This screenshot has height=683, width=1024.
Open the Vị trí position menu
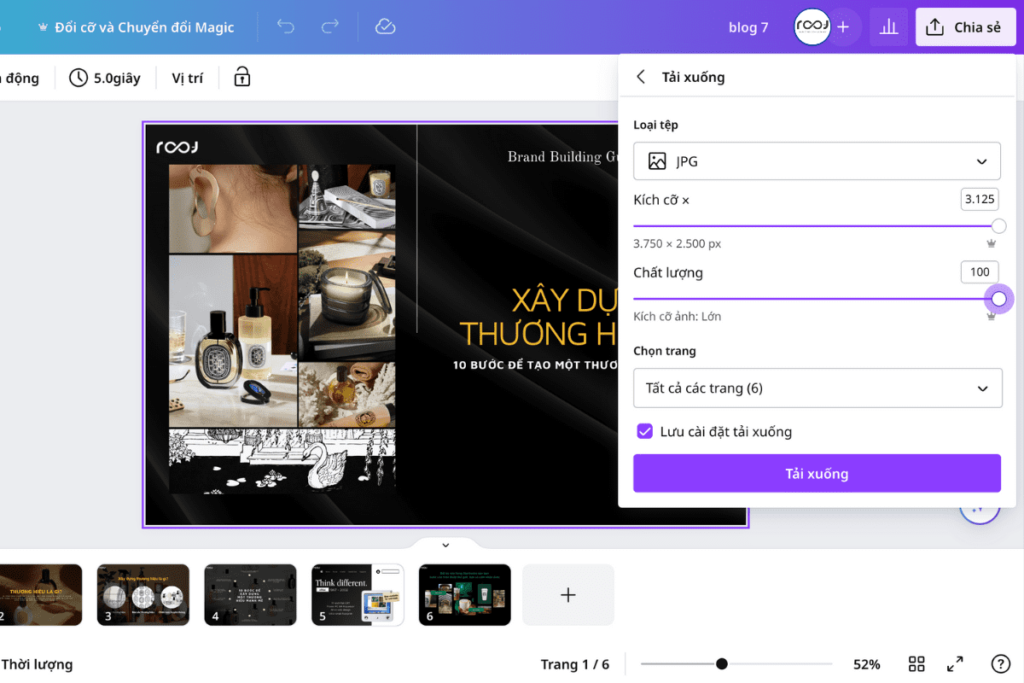pyautogui.click(x=187, y=78)
